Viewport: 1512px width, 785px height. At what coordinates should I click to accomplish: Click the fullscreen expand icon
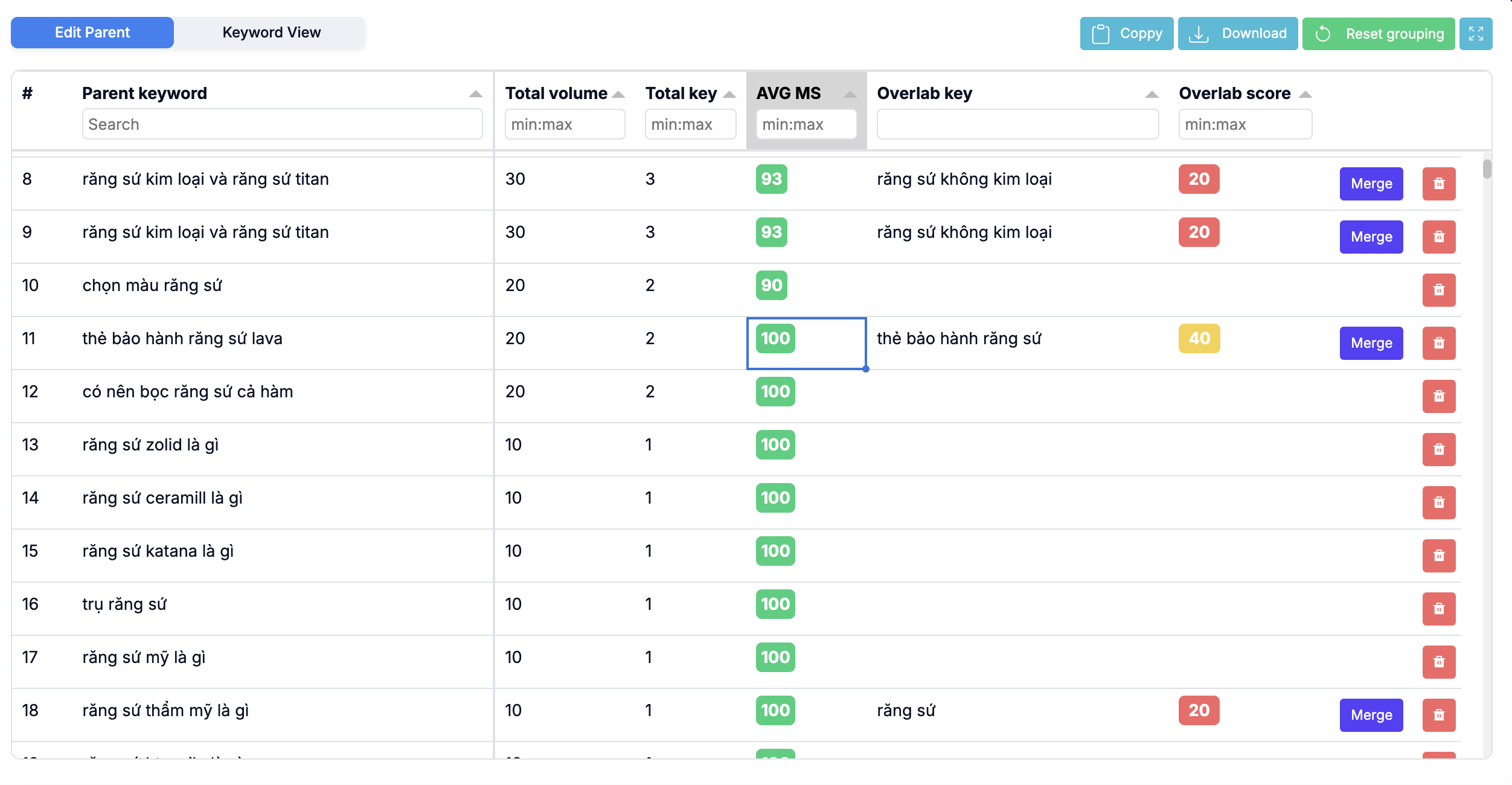click(1475, 33)
